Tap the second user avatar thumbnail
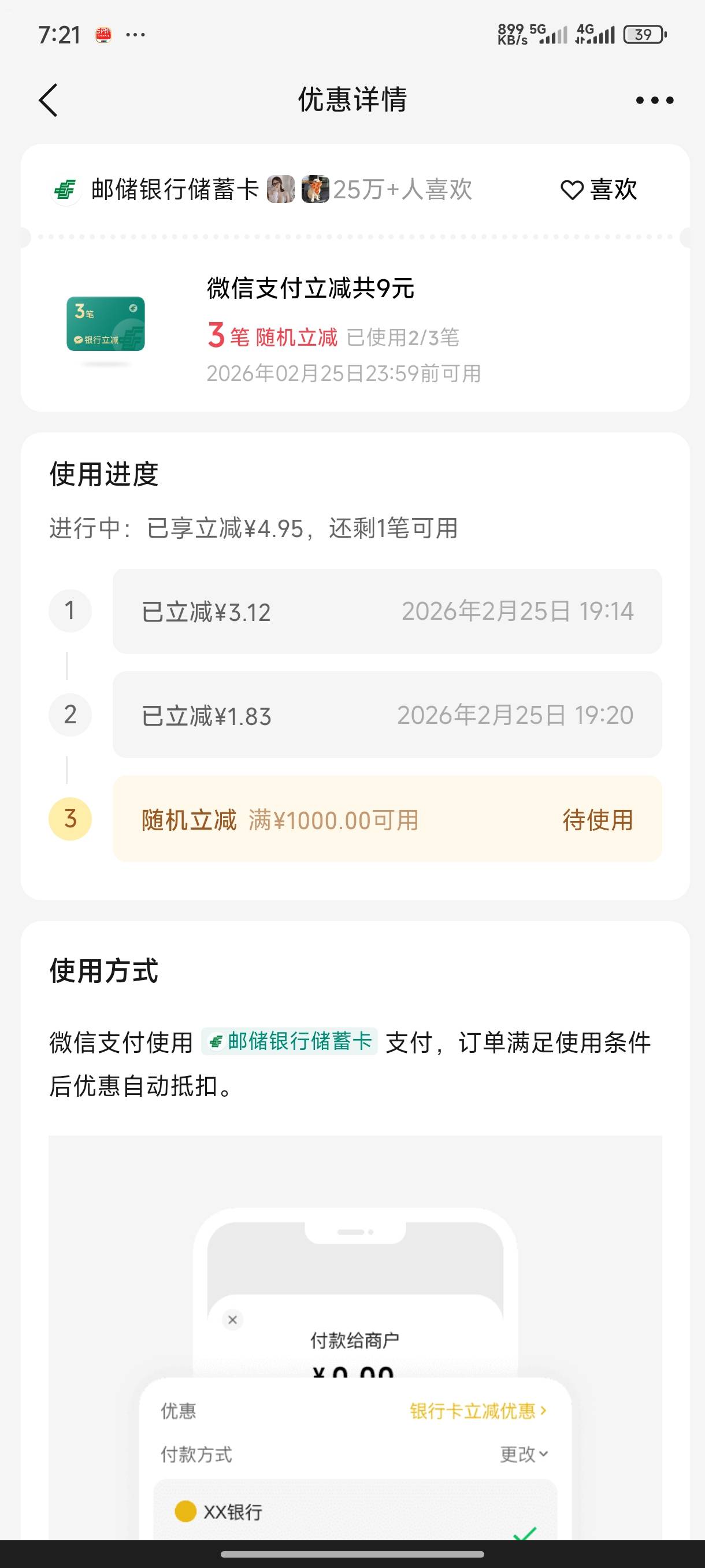This screenshot has height=1568, width=705. pos(315,189)
